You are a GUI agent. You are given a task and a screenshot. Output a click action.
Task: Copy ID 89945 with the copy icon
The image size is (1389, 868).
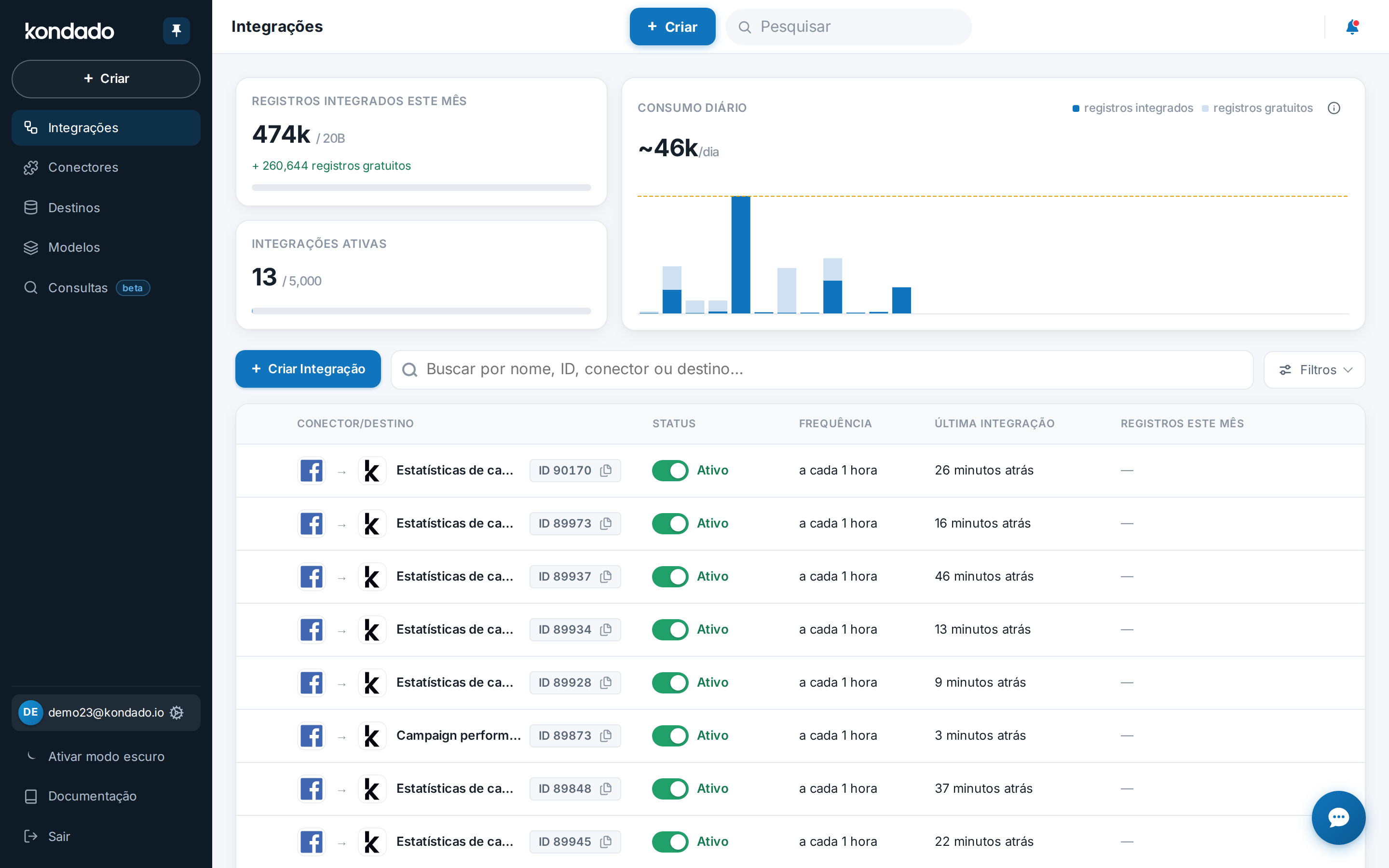tap(606, 841)
